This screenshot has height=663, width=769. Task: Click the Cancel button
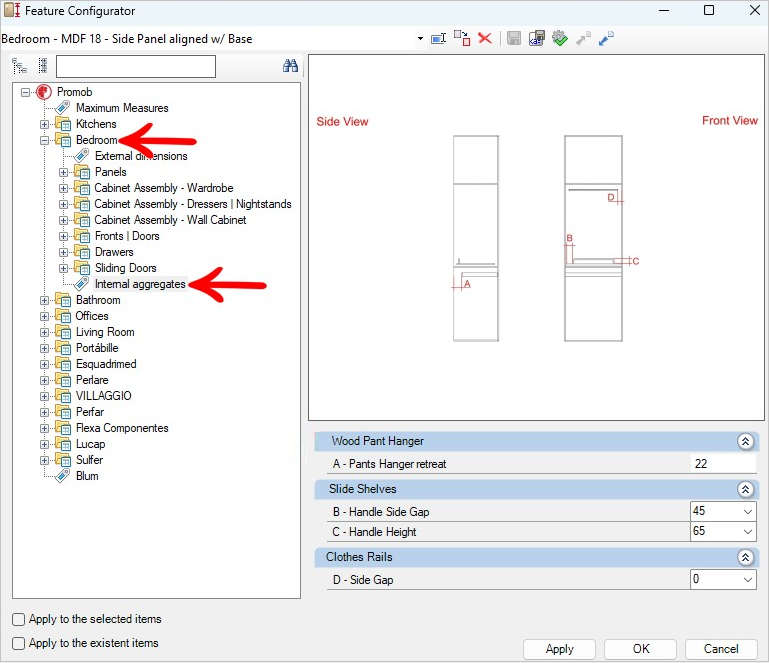(721, 649)
